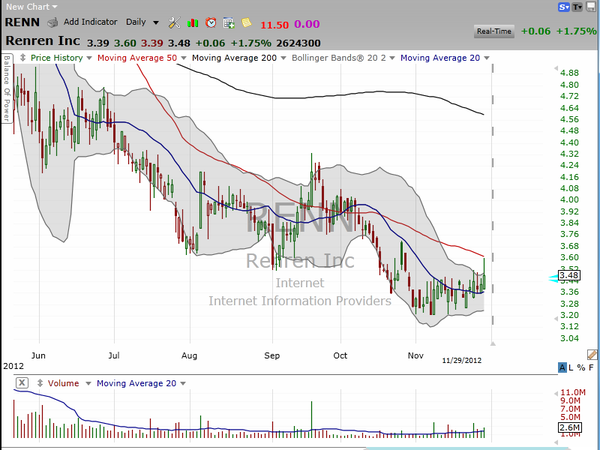This screenshot has width=600, height=450.
Task: Expand Bollinger Bands 20 2 dropdown arrow
Action: tap(392, 58)
